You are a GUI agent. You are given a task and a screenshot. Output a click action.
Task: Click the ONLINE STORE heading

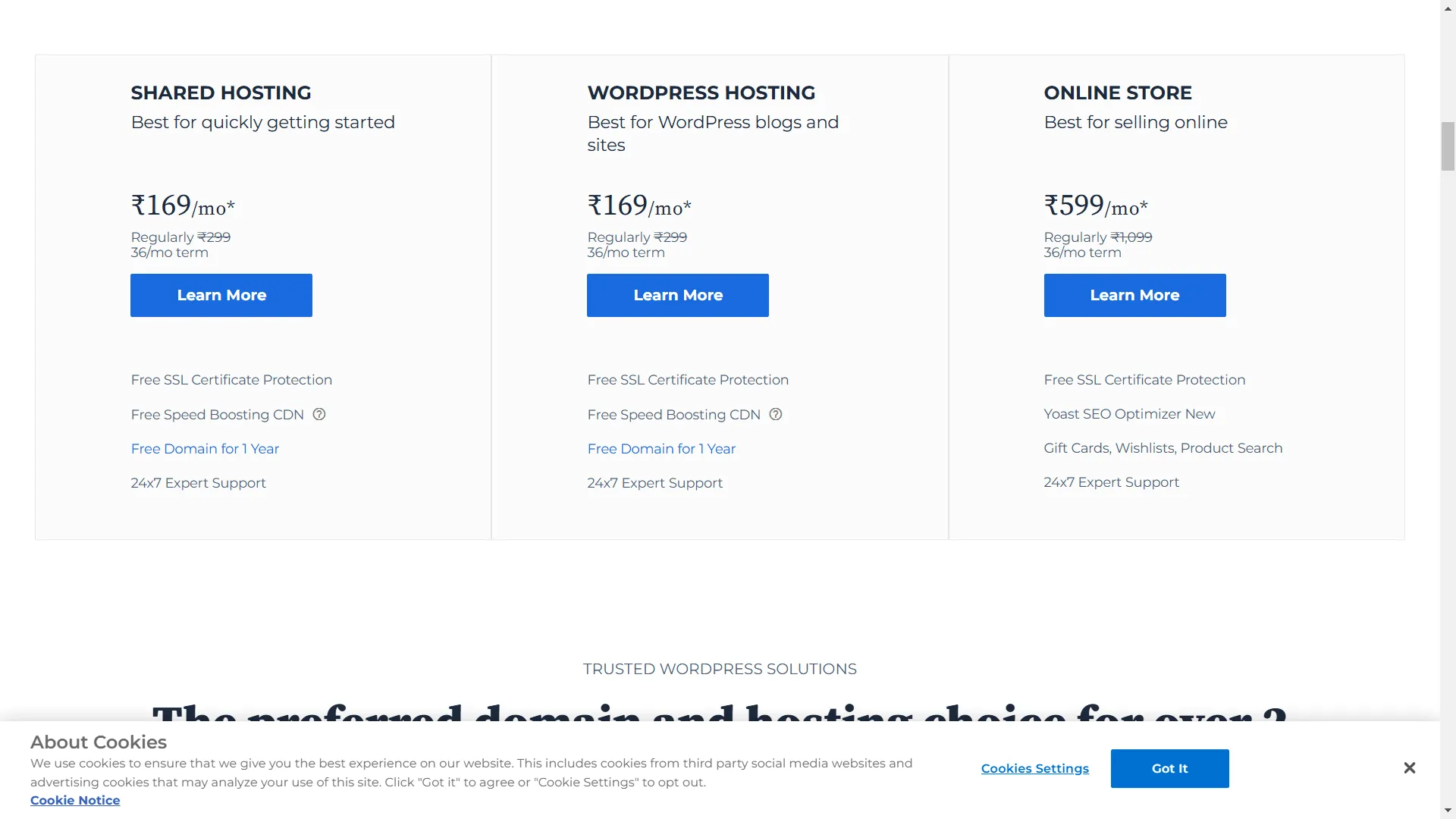pos(1117,93)
